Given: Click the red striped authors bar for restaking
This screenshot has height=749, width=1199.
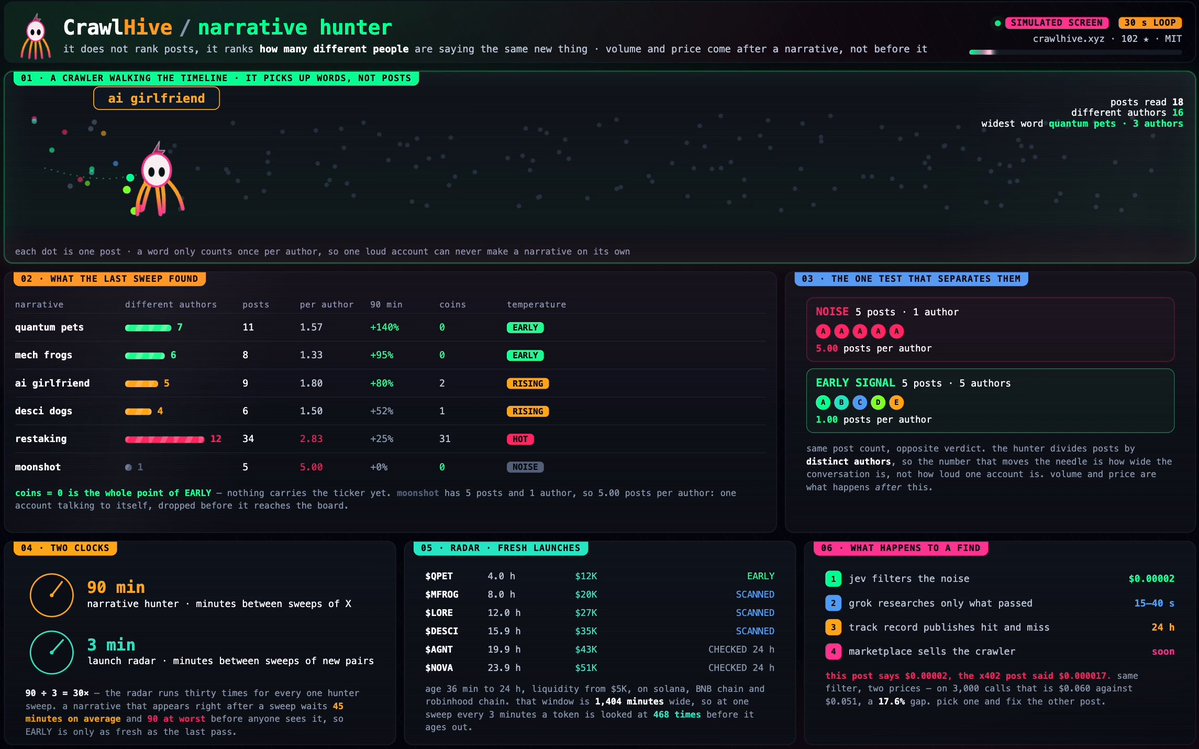Looking at the screenshot, I should (164, 439).
